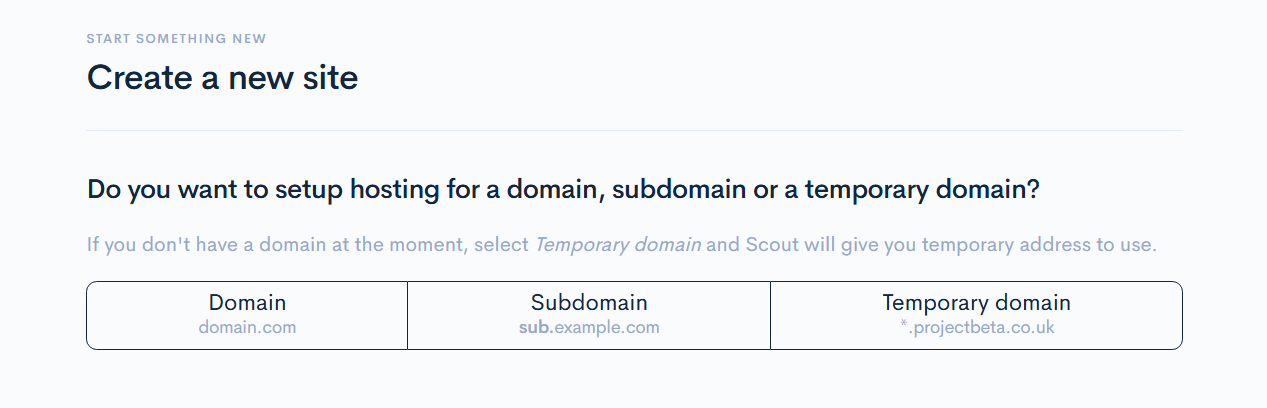Select the Domain hosting option

pos(247,315)
